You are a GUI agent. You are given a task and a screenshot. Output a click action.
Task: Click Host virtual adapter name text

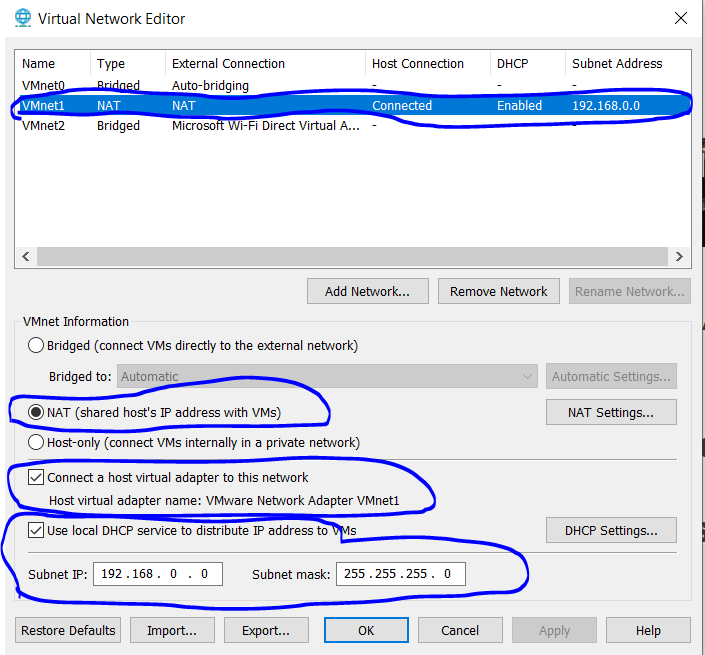click(224, 500)
